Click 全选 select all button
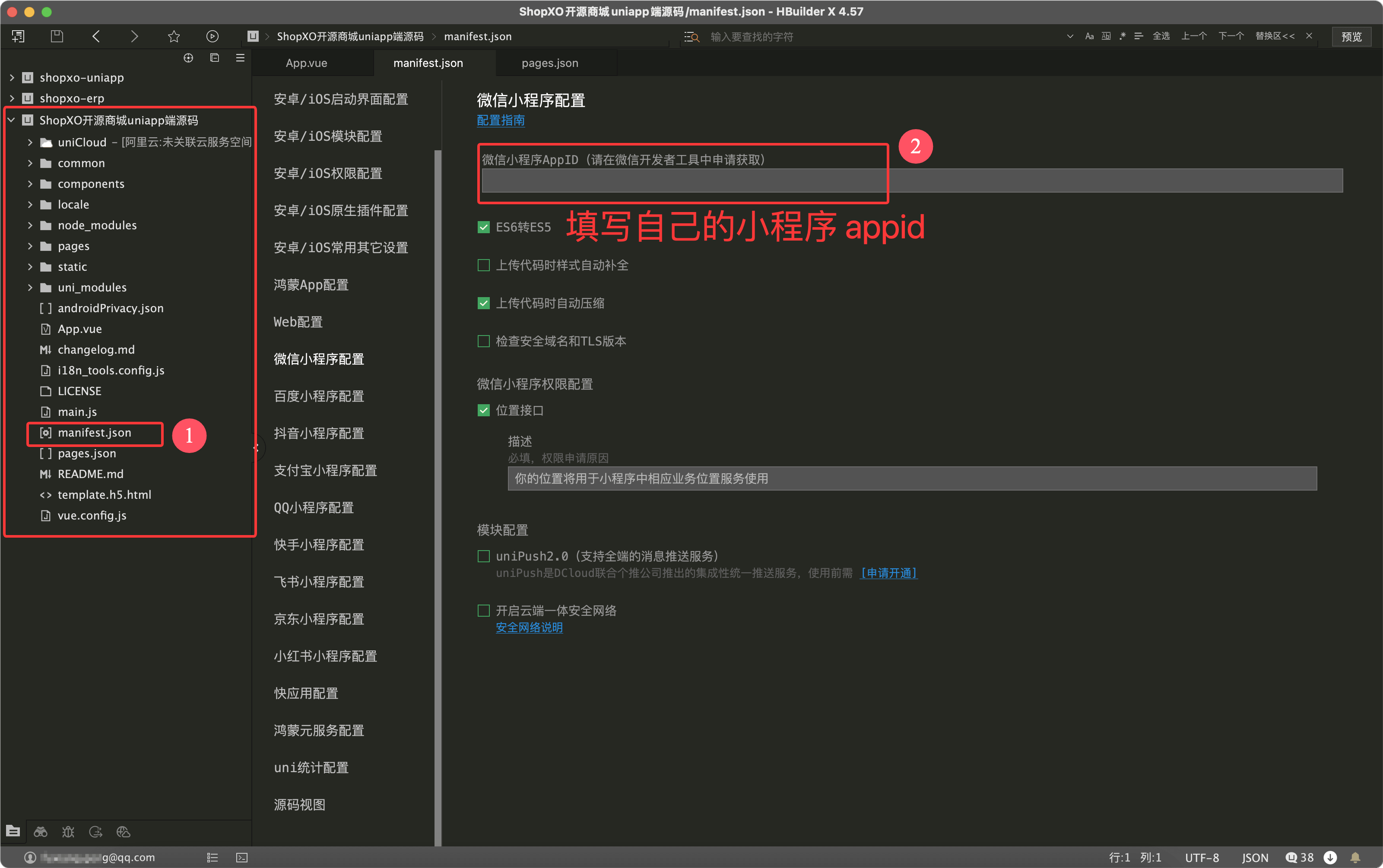This screenshot has width=1383, height=868. coord(1161,36)
